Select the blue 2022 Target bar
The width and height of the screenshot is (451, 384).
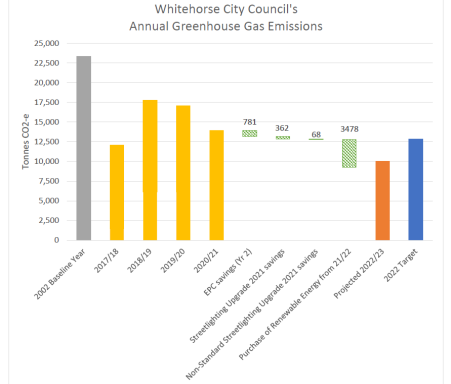tap(416, 189)
